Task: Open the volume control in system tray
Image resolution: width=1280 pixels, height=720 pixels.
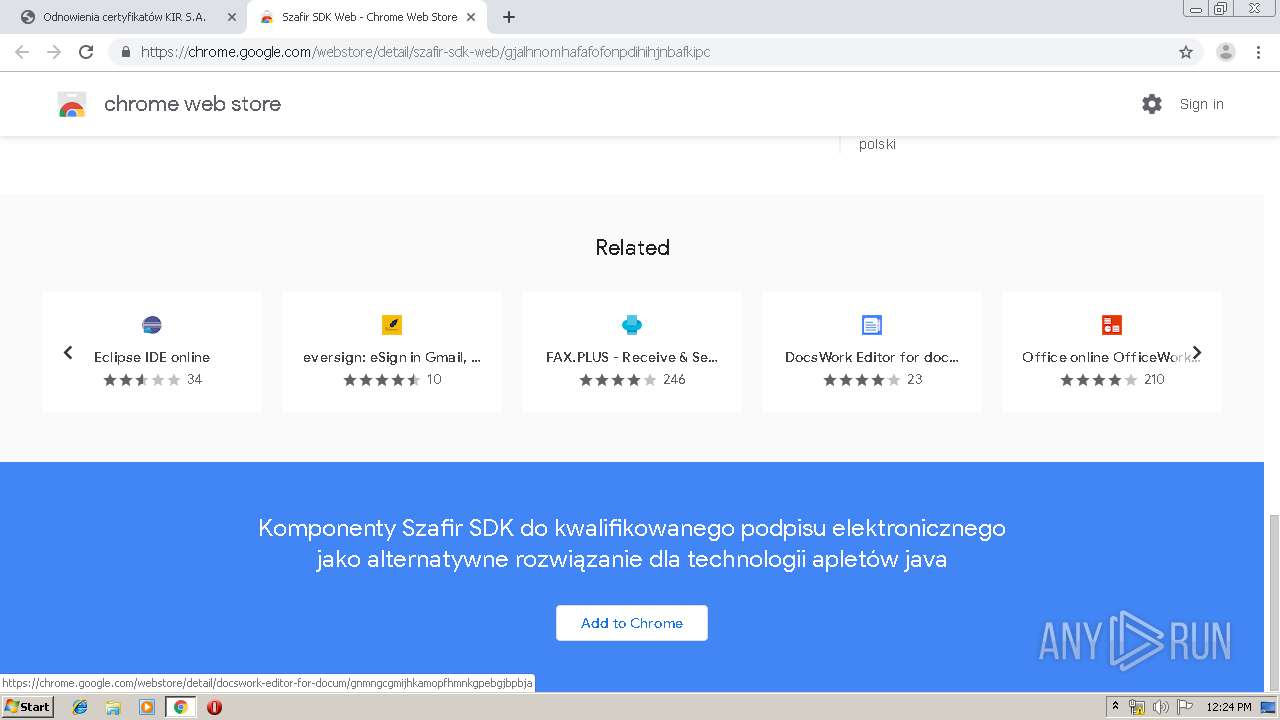Action: 1161,707
